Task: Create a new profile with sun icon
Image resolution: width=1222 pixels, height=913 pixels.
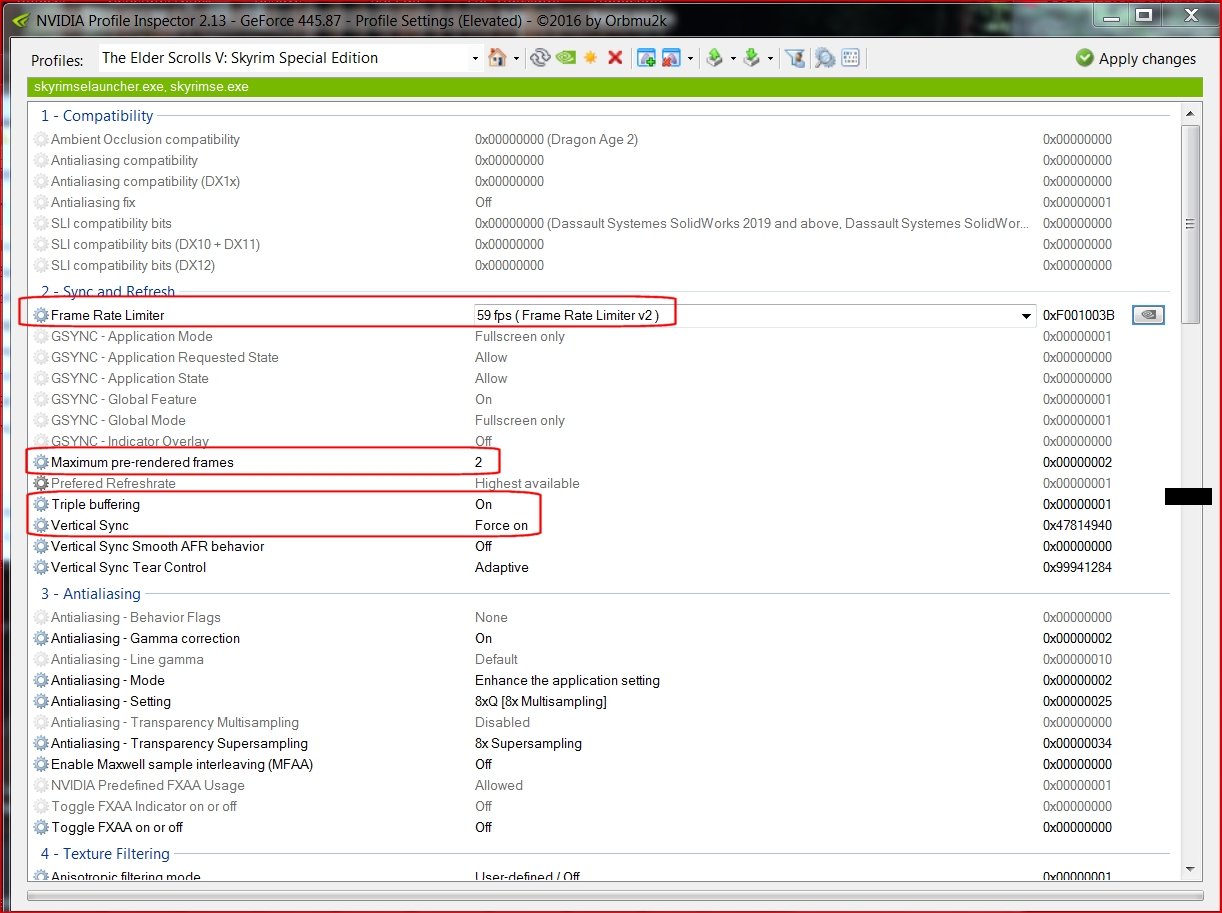Action: [x=591, y=58]
